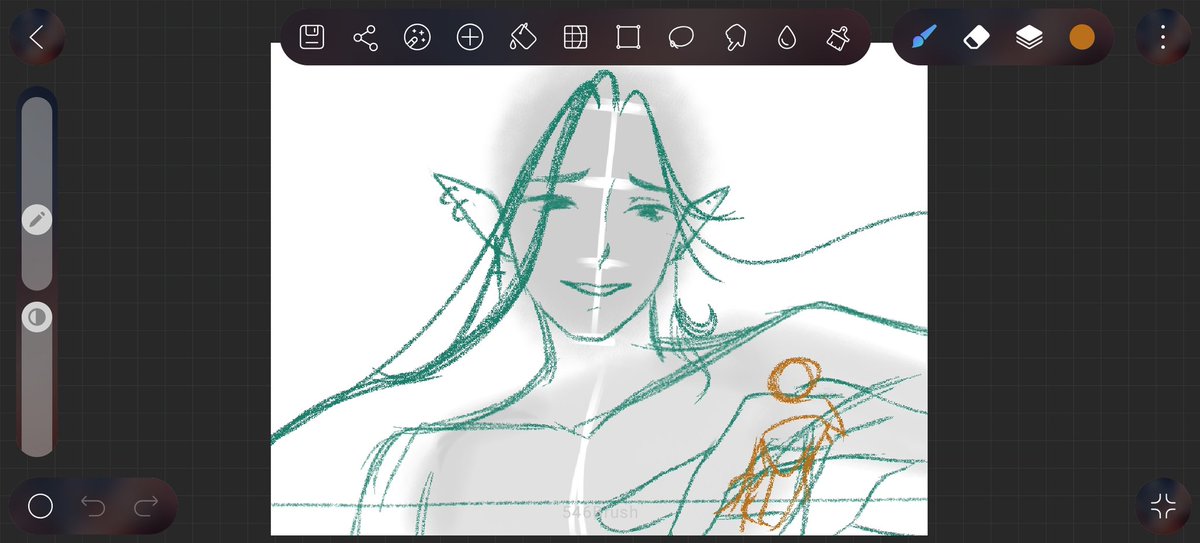Switch to the eraser tool

click(976, 37)
